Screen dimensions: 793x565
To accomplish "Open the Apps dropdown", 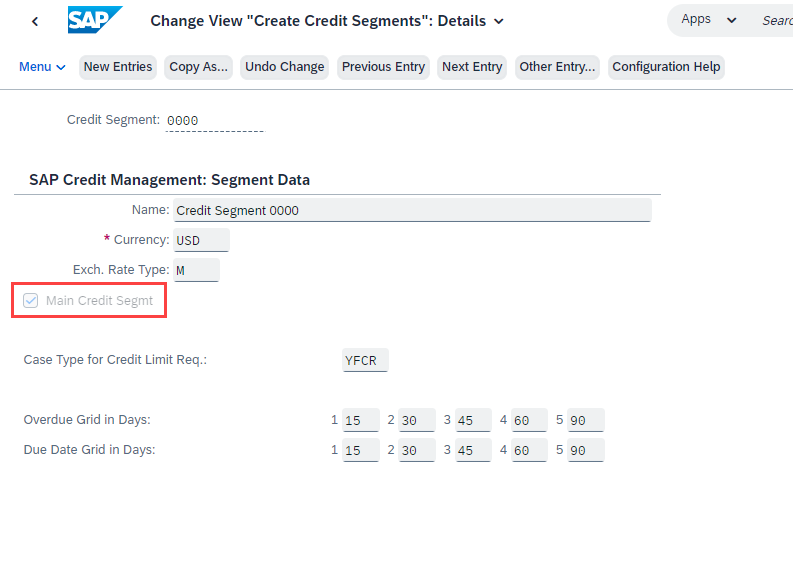I will [x=708, y=20].
